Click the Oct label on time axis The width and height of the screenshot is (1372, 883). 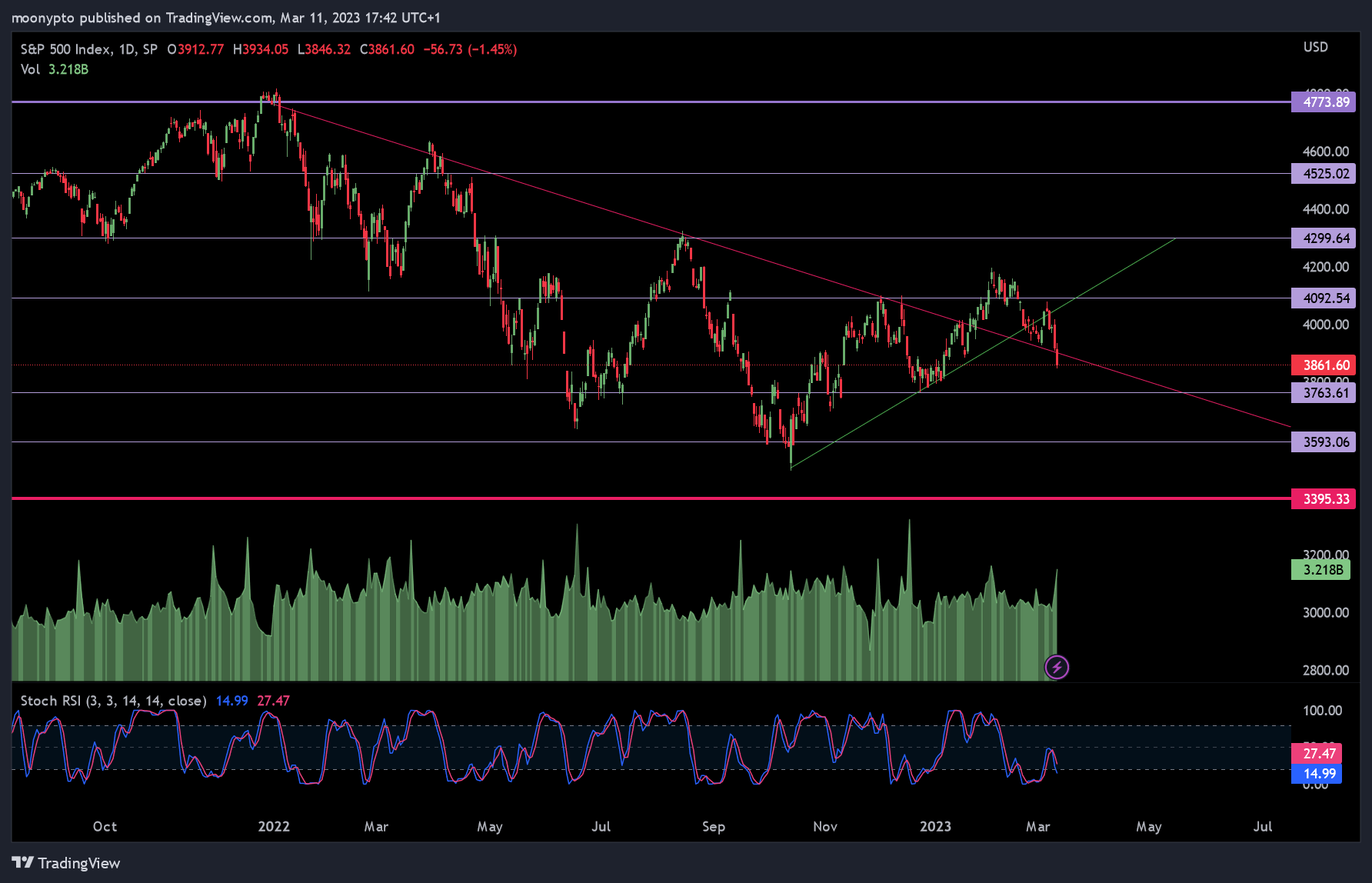point(105,827)
